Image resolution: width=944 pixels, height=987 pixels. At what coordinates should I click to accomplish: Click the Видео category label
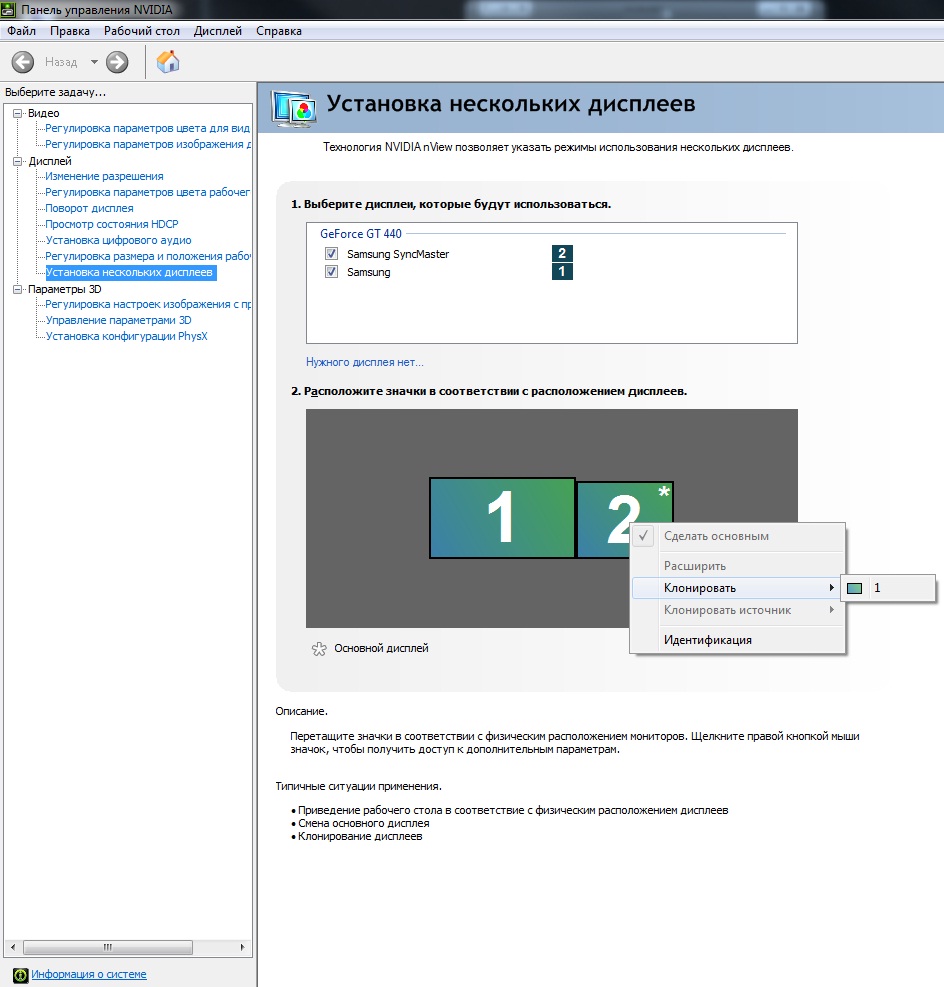click(43, 113)
